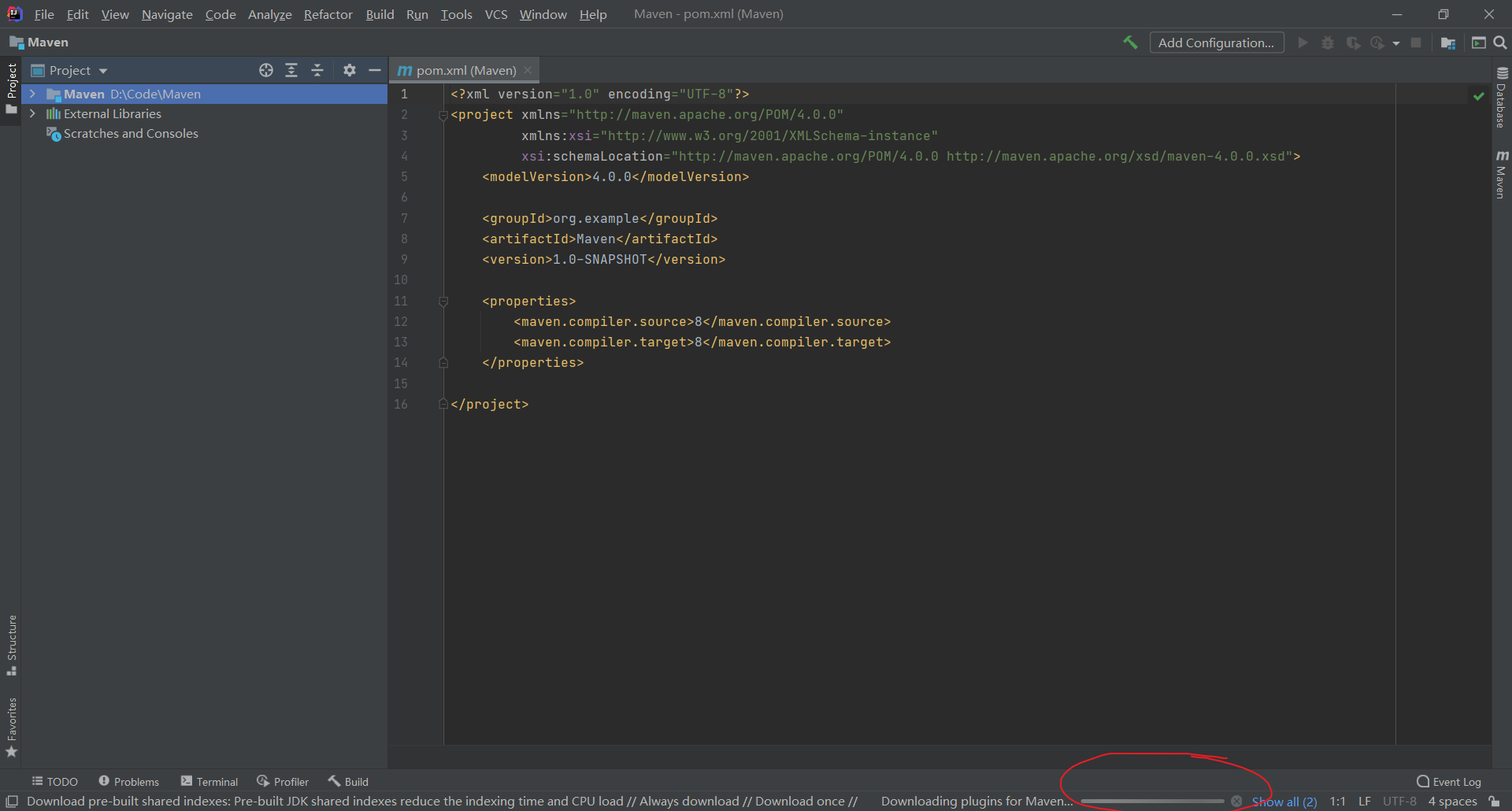Click line number 10 in gutter
This screenshot has height=811, width=1512.
point(401,280)
